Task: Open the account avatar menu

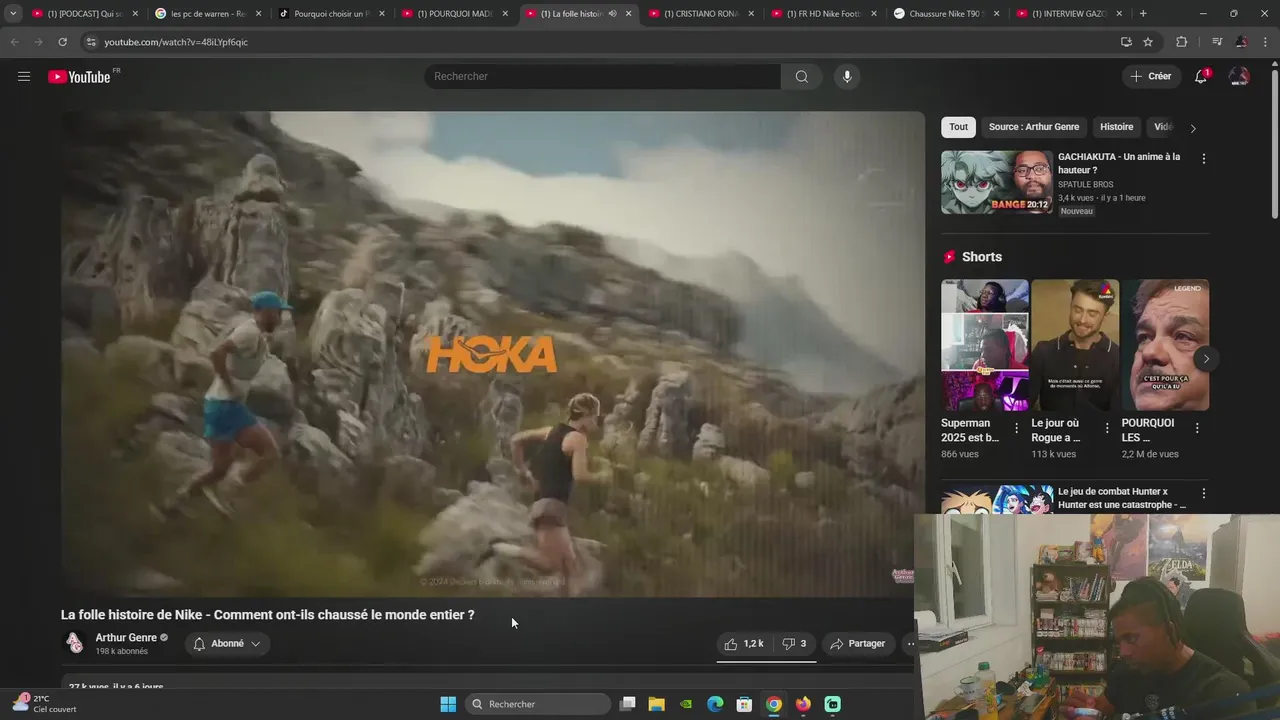Action: (x=1239, y=76)
